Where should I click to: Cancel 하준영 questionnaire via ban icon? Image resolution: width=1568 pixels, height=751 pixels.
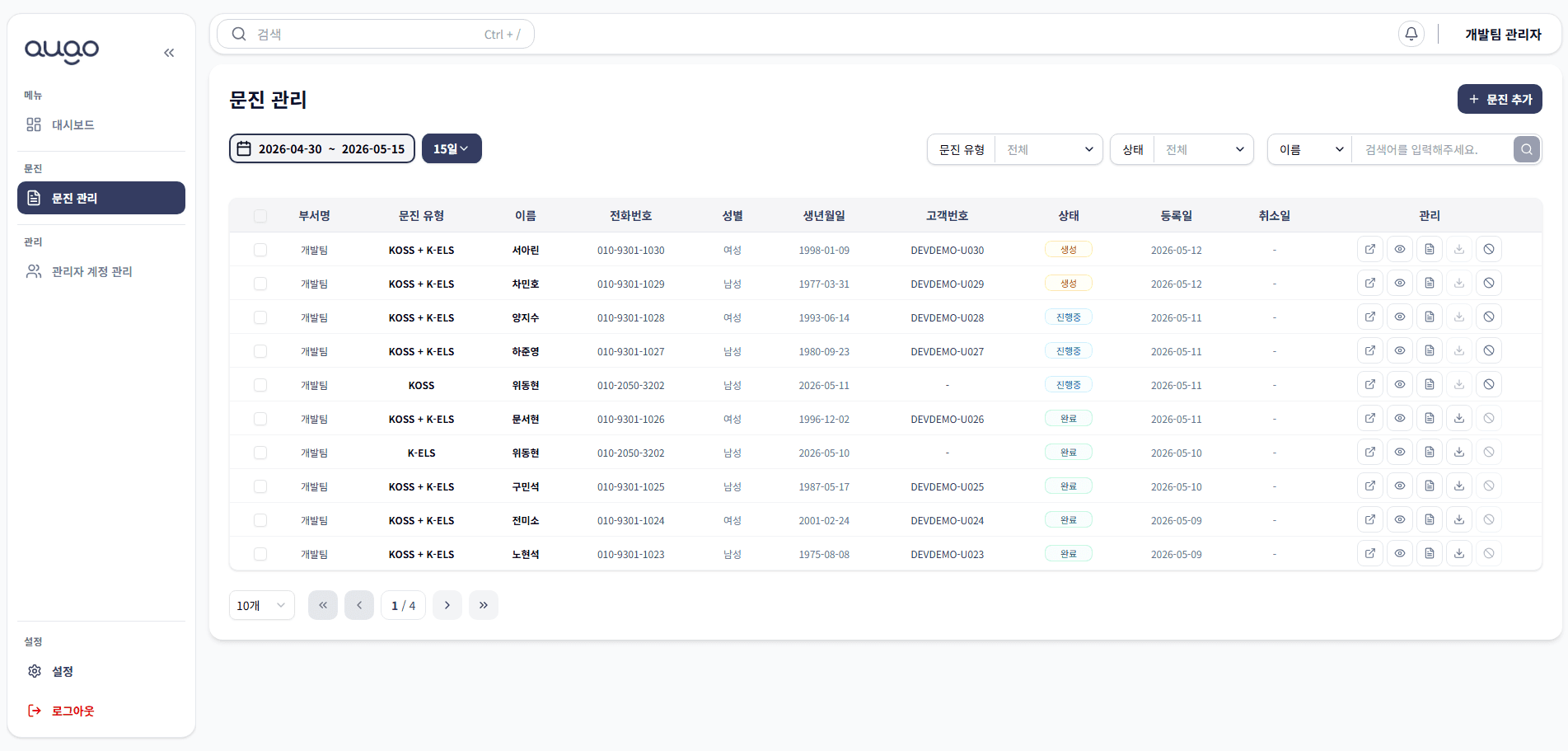1489,350
